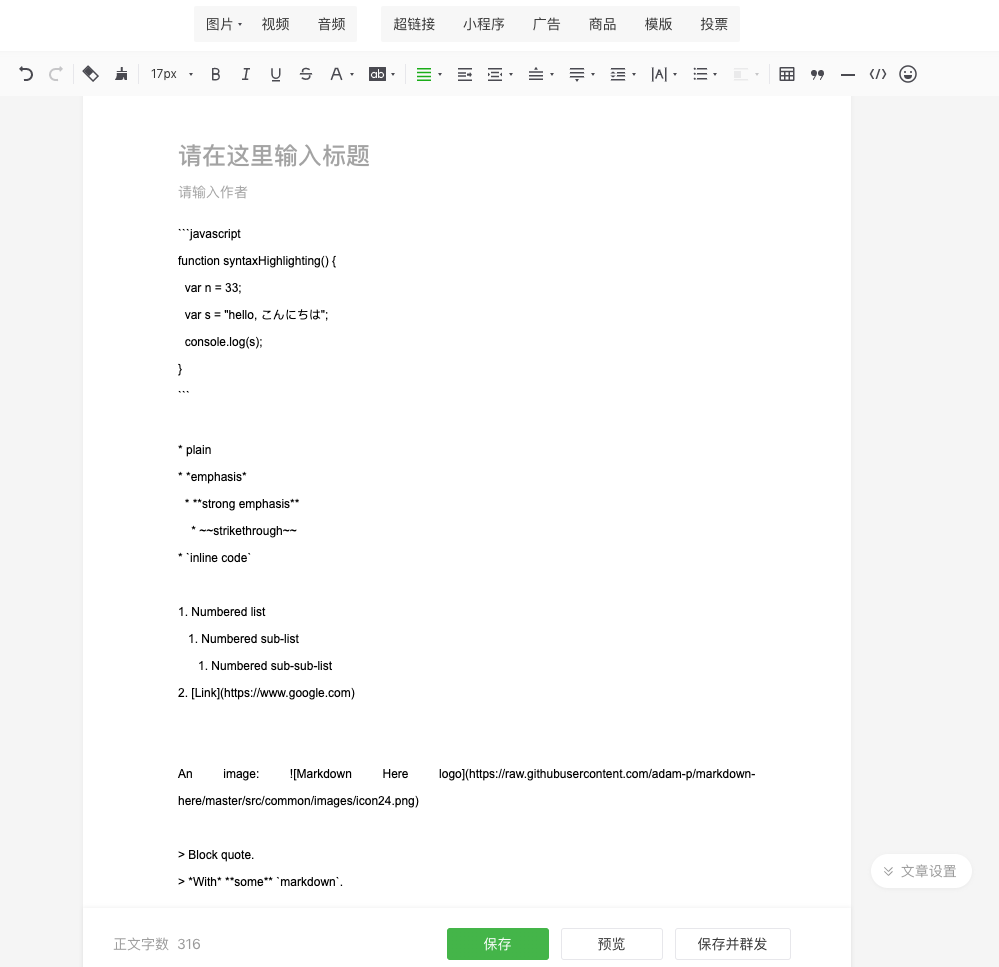The image size is (999, 967).
Task: Expand the spacing-after-paragraph dropdown arrow
Action: click(593, 75)
